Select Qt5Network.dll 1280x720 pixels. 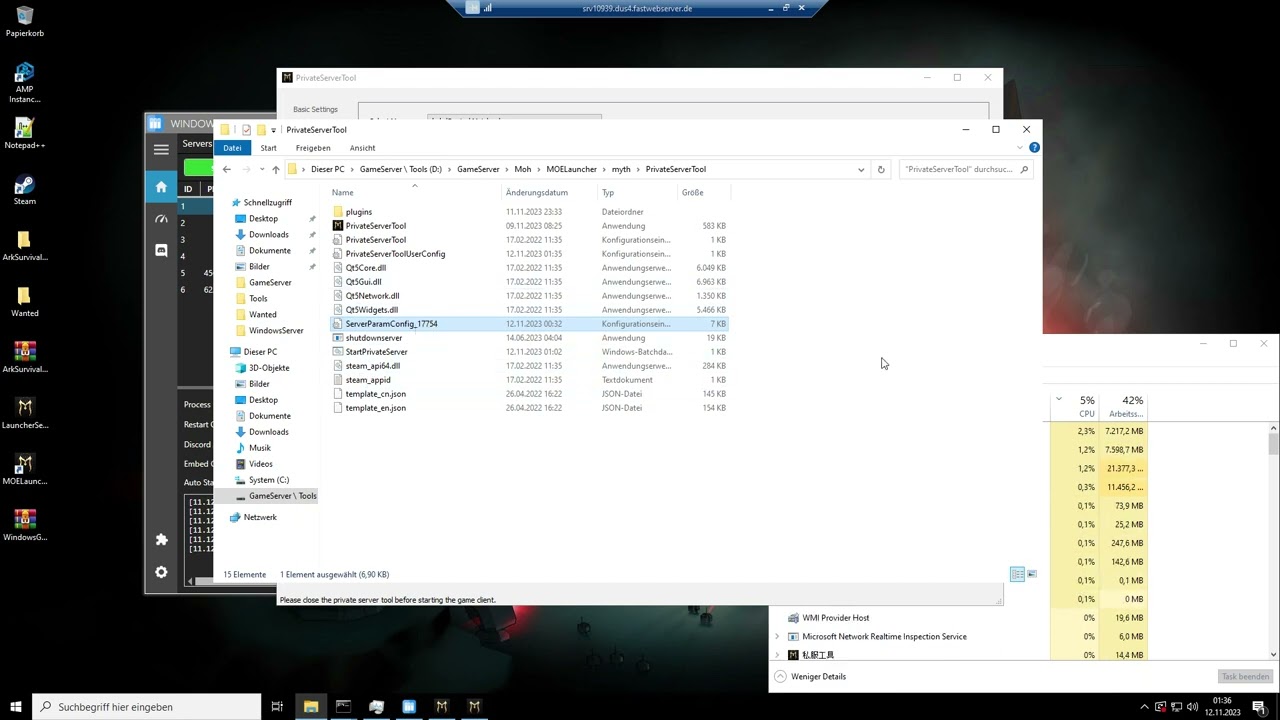pyautogui.click(x=372, y=296)
